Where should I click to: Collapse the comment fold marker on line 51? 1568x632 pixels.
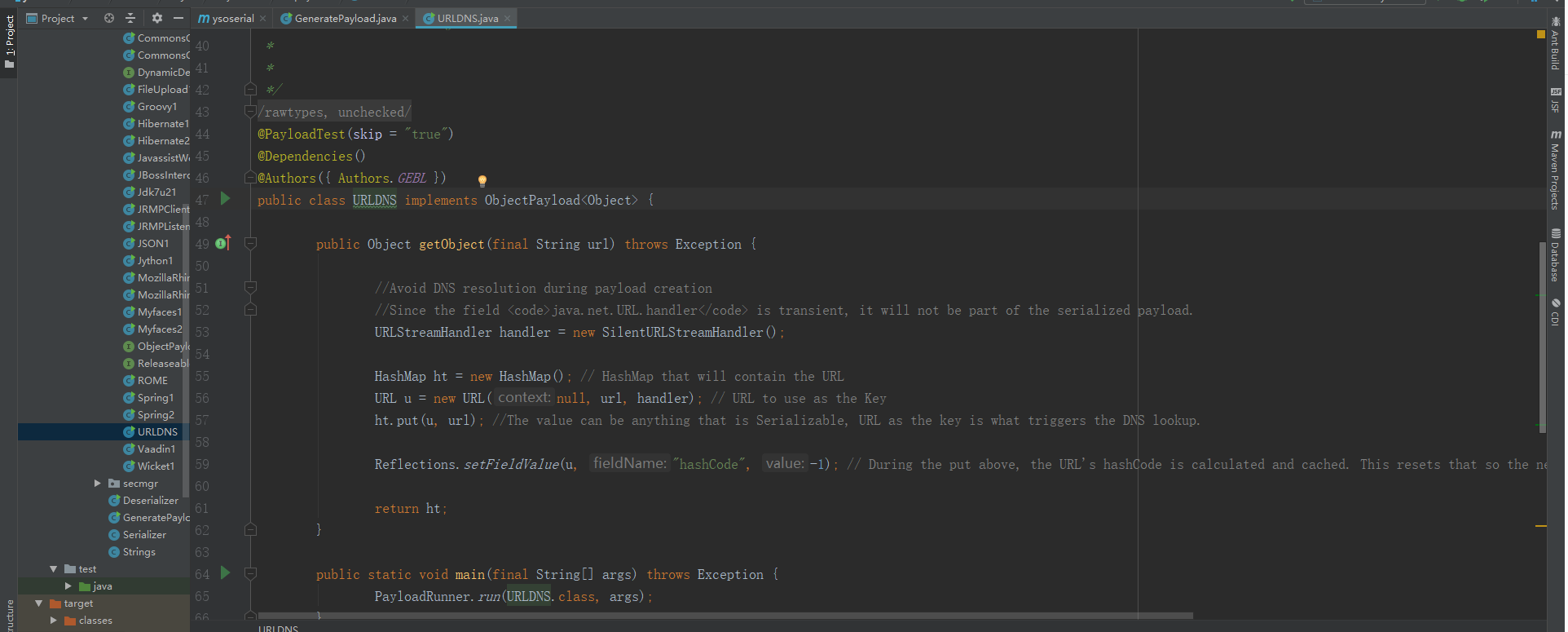pos(251,287)
